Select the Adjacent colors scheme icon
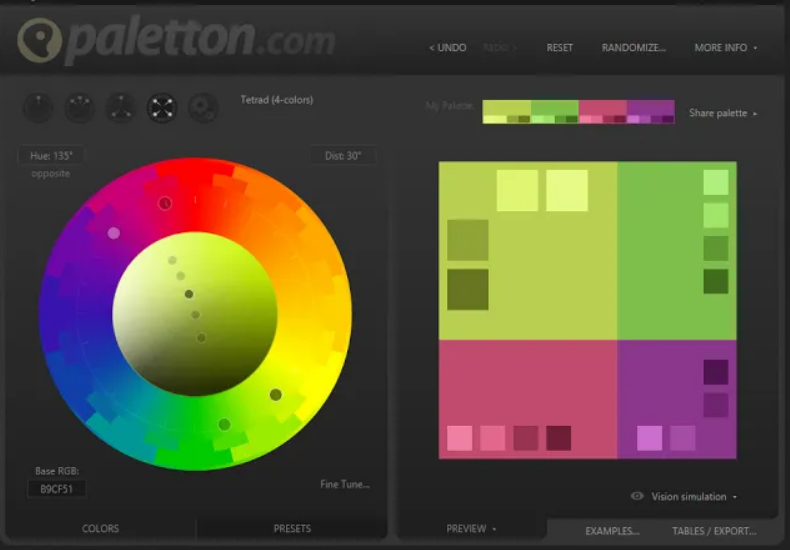 coord(80,108)
